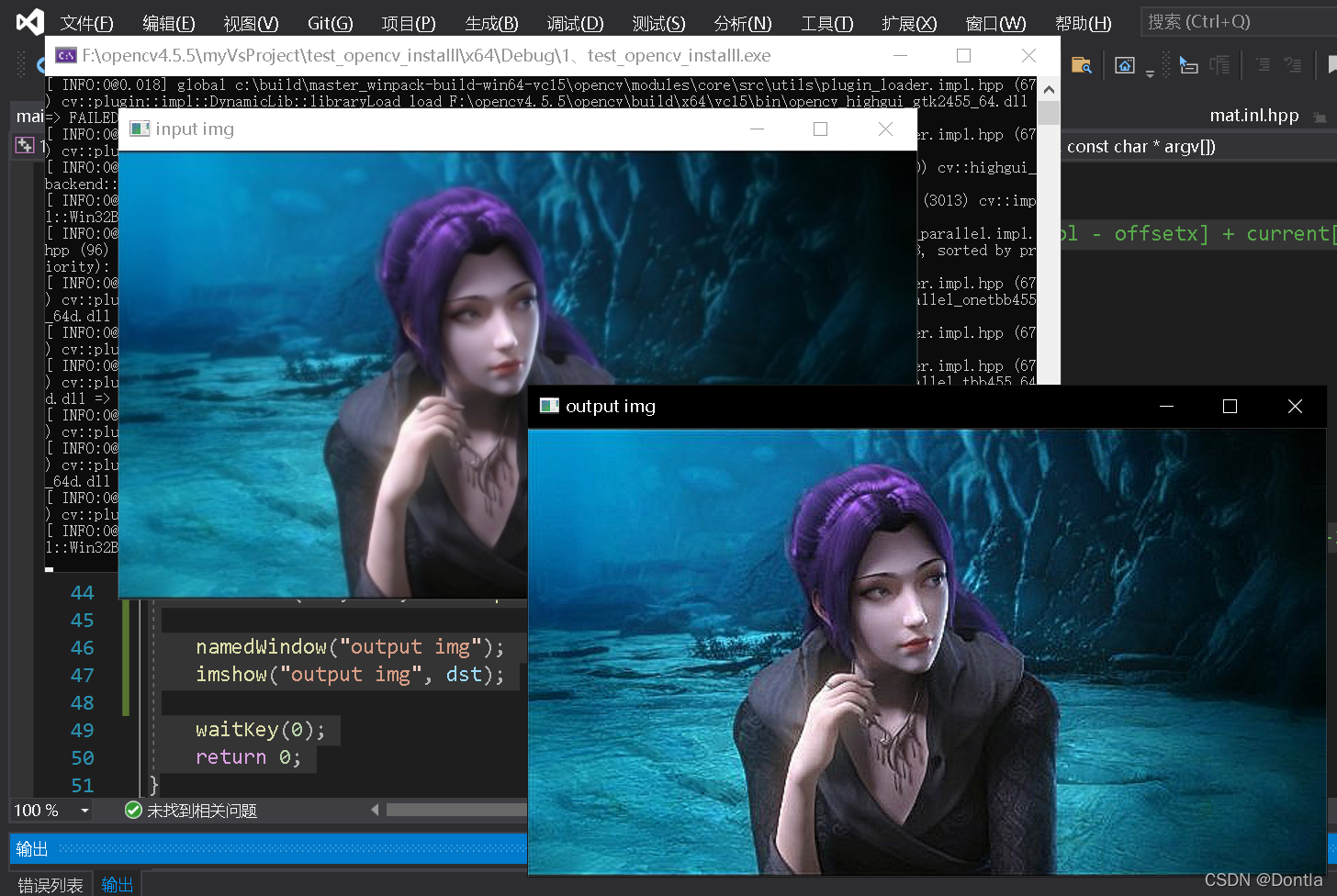Click the blue navigate-back arrow in toolbar

[40, 64]
